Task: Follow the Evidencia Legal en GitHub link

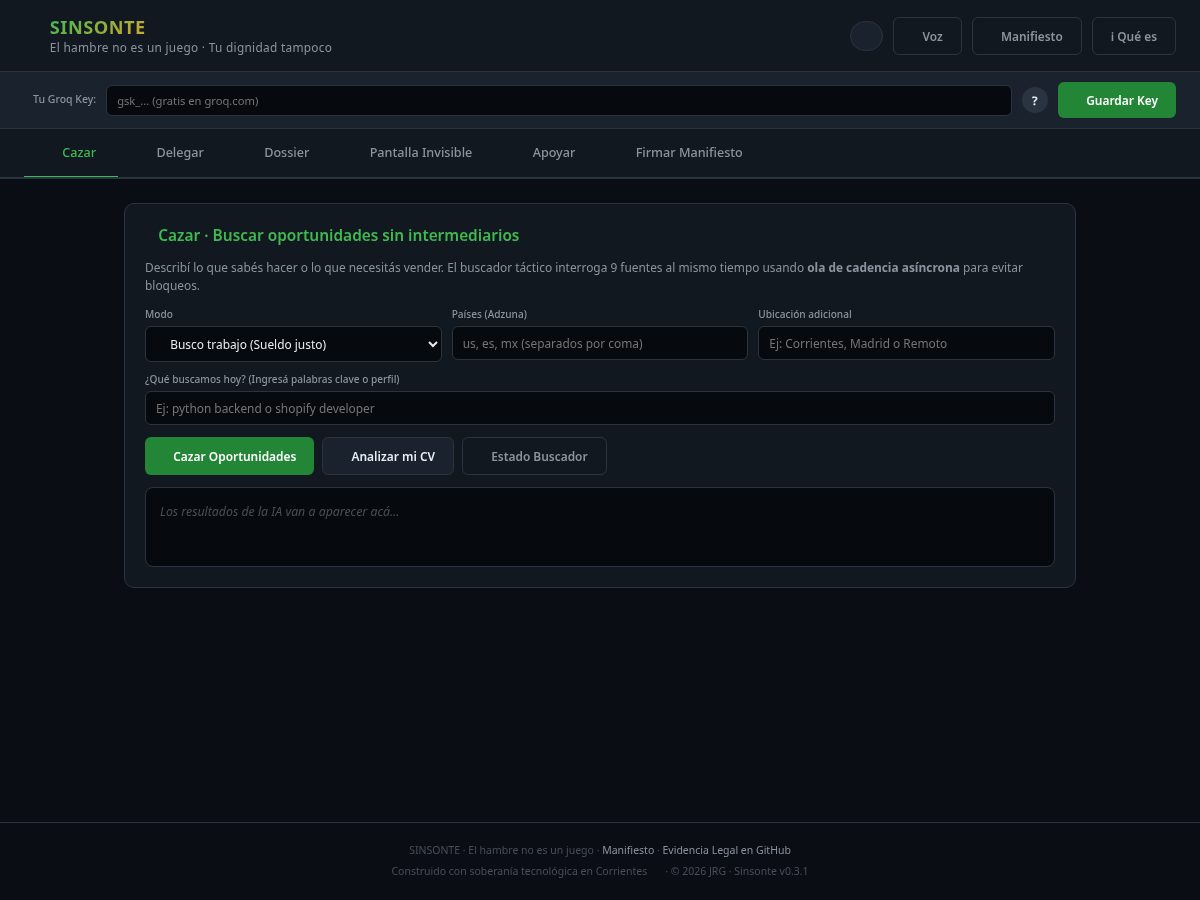Action: [x=726, y=850]
